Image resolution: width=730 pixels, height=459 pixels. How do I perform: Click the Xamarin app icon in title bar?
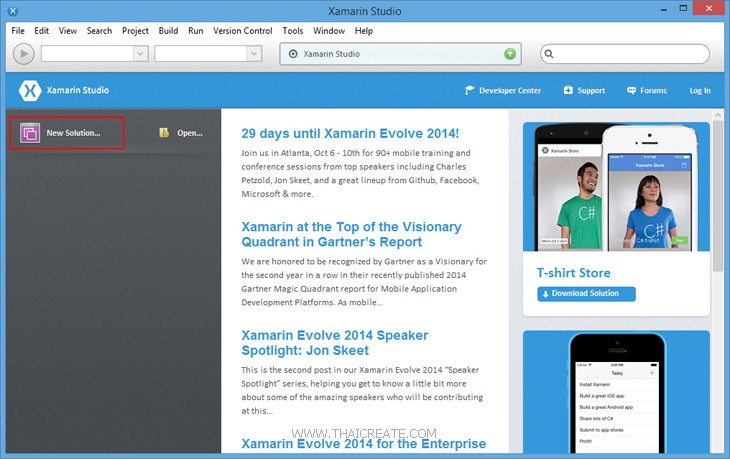click(x=13, y=10)
